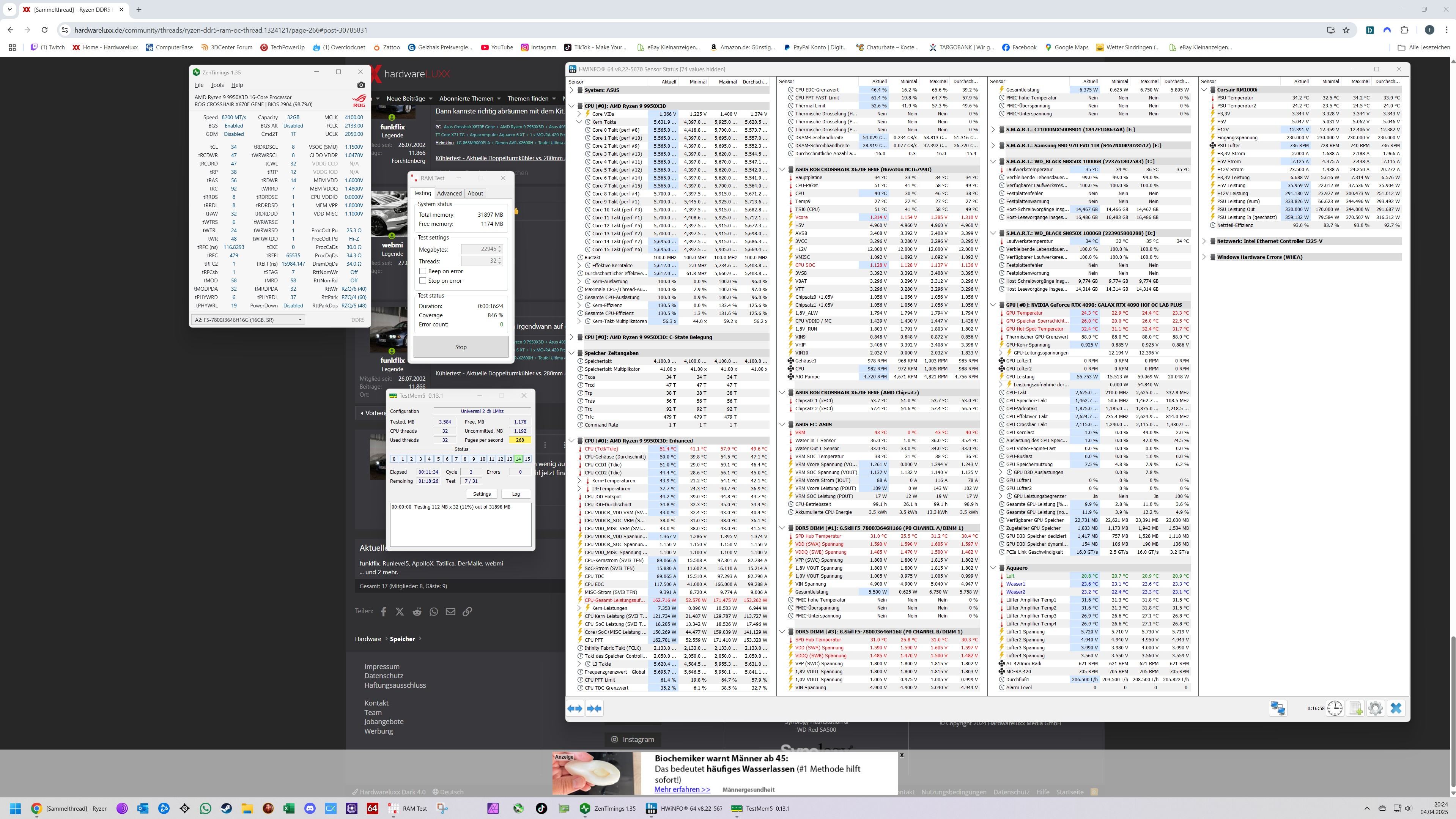This screenshot has width=1456, height=819.
Task: Enable Beep on error checkbox
Action: [x=423, y=271]
